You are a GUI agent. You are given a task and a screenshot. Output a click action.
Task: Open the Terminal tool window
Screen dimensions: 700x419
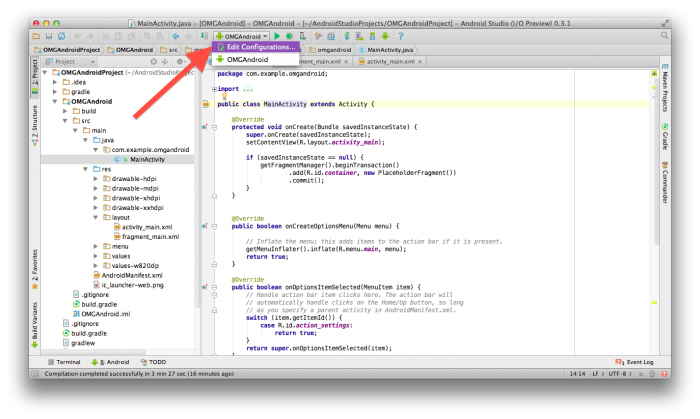[x=64, y=362]
